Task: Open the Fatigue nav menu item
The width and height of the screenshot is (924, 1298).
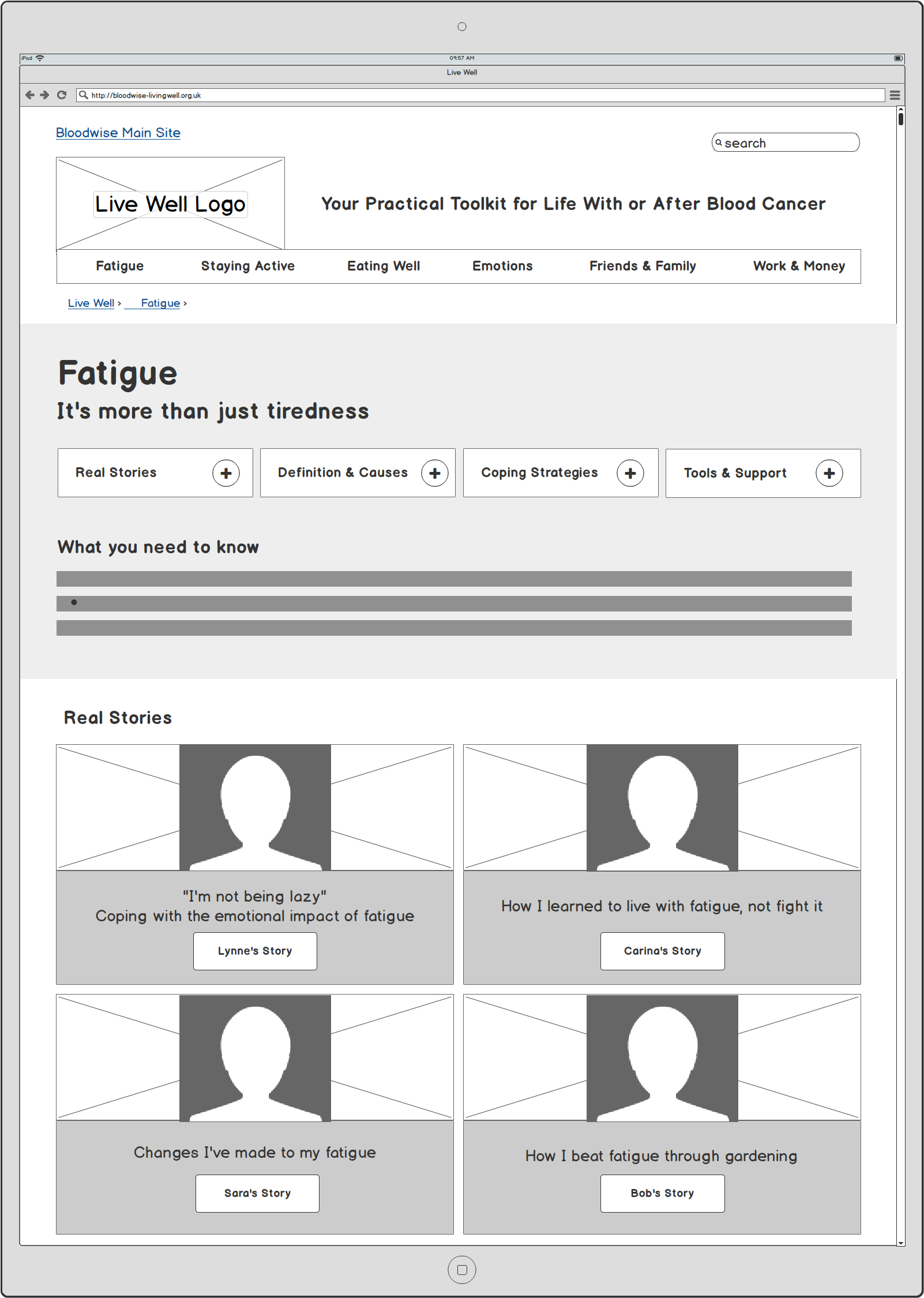Action: pyautogui.click(x=120, y=266)
